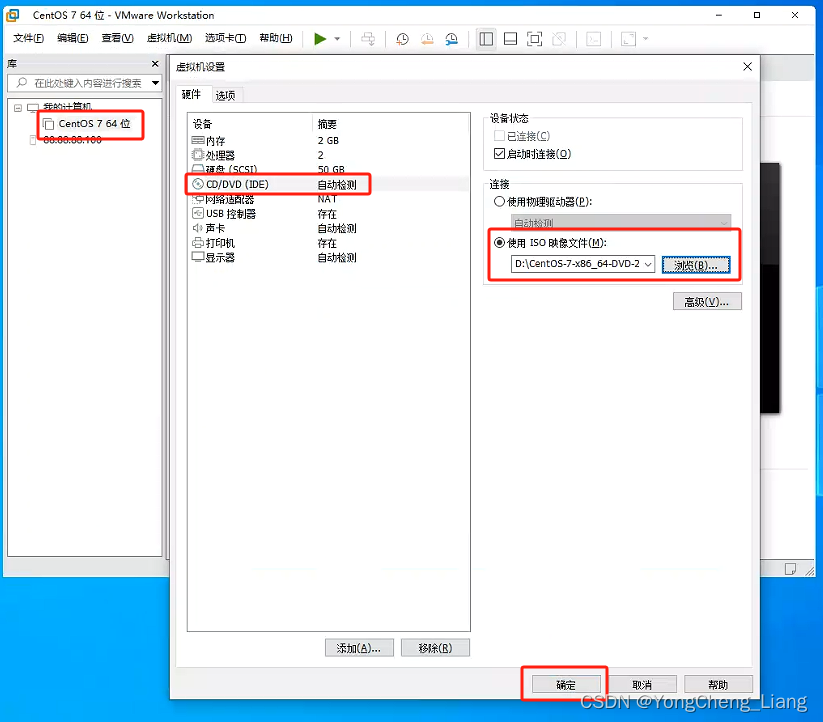Click the 移除(R) button
Image resolution: width=823 pixels, height=722 pixels.
click(x=435, y=648)
